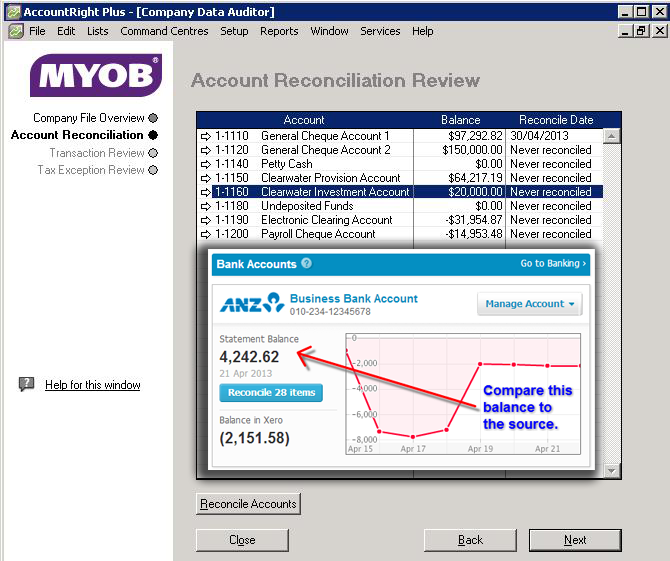Click the arrow icon beside account 1-1110

coord(206,136)
